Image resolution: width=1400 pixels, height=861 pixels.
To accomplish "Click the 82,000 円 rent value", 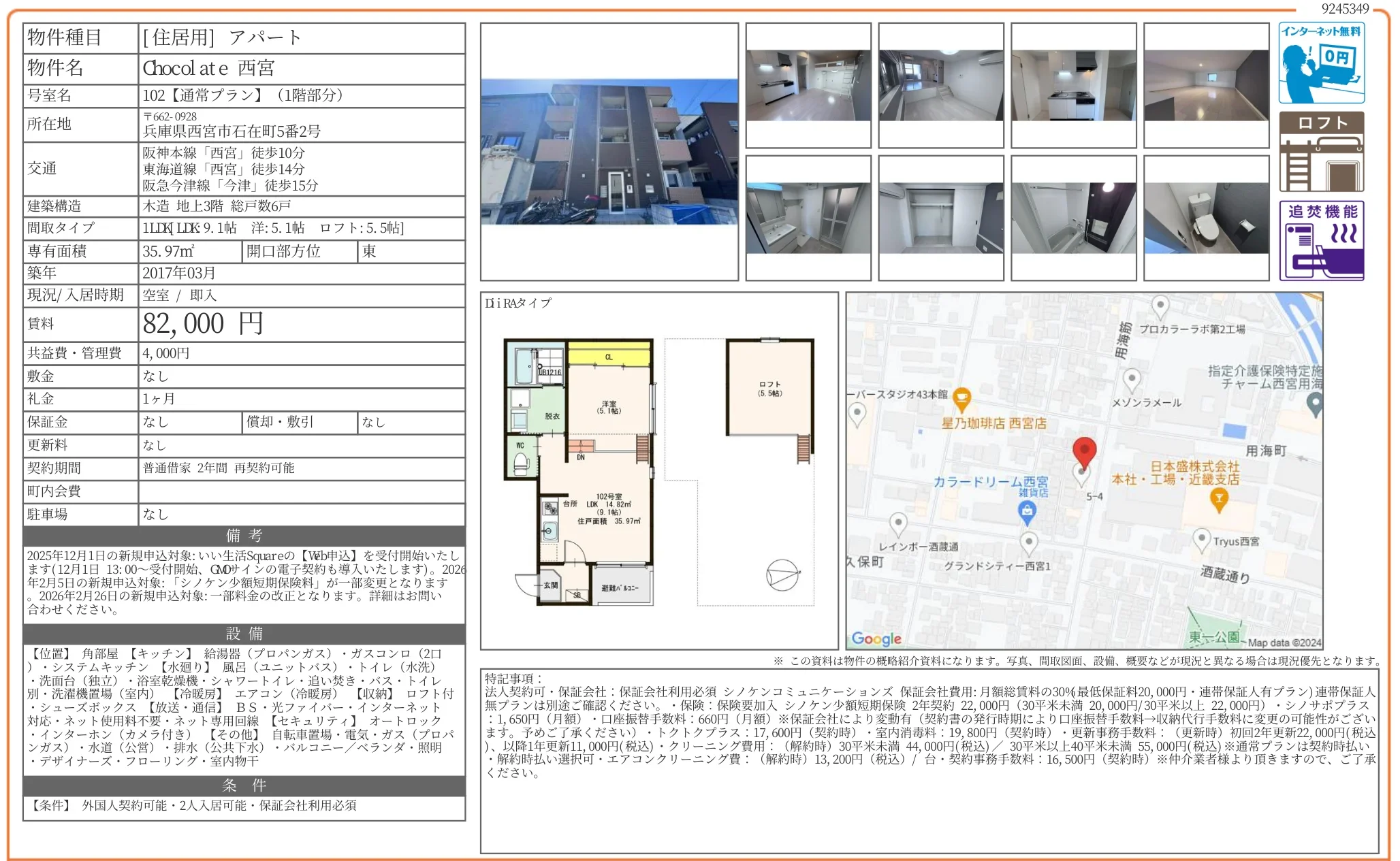I will tap(203, 324).
